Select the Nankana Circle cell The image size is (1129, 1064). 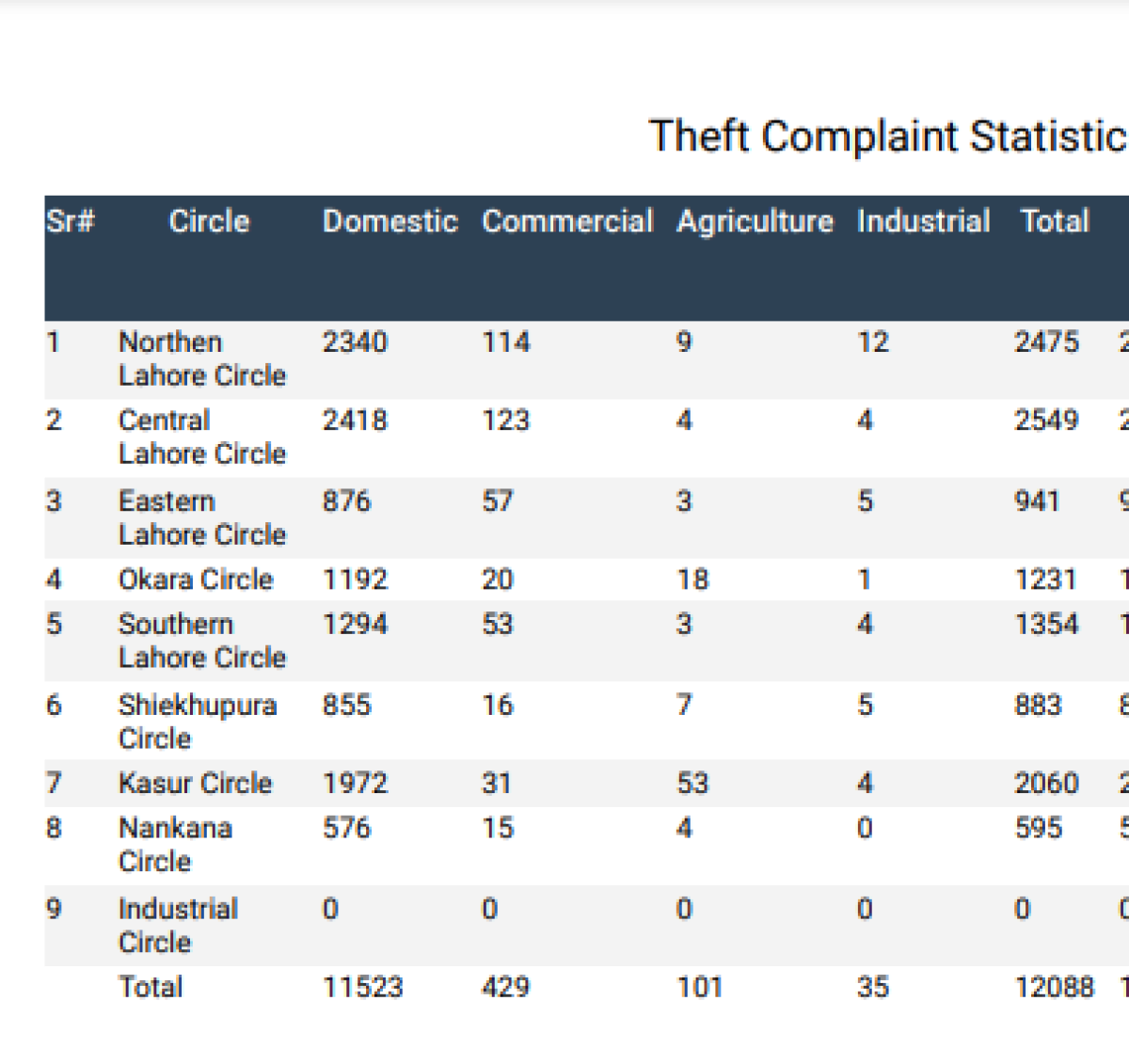click(x=175, y=845)
